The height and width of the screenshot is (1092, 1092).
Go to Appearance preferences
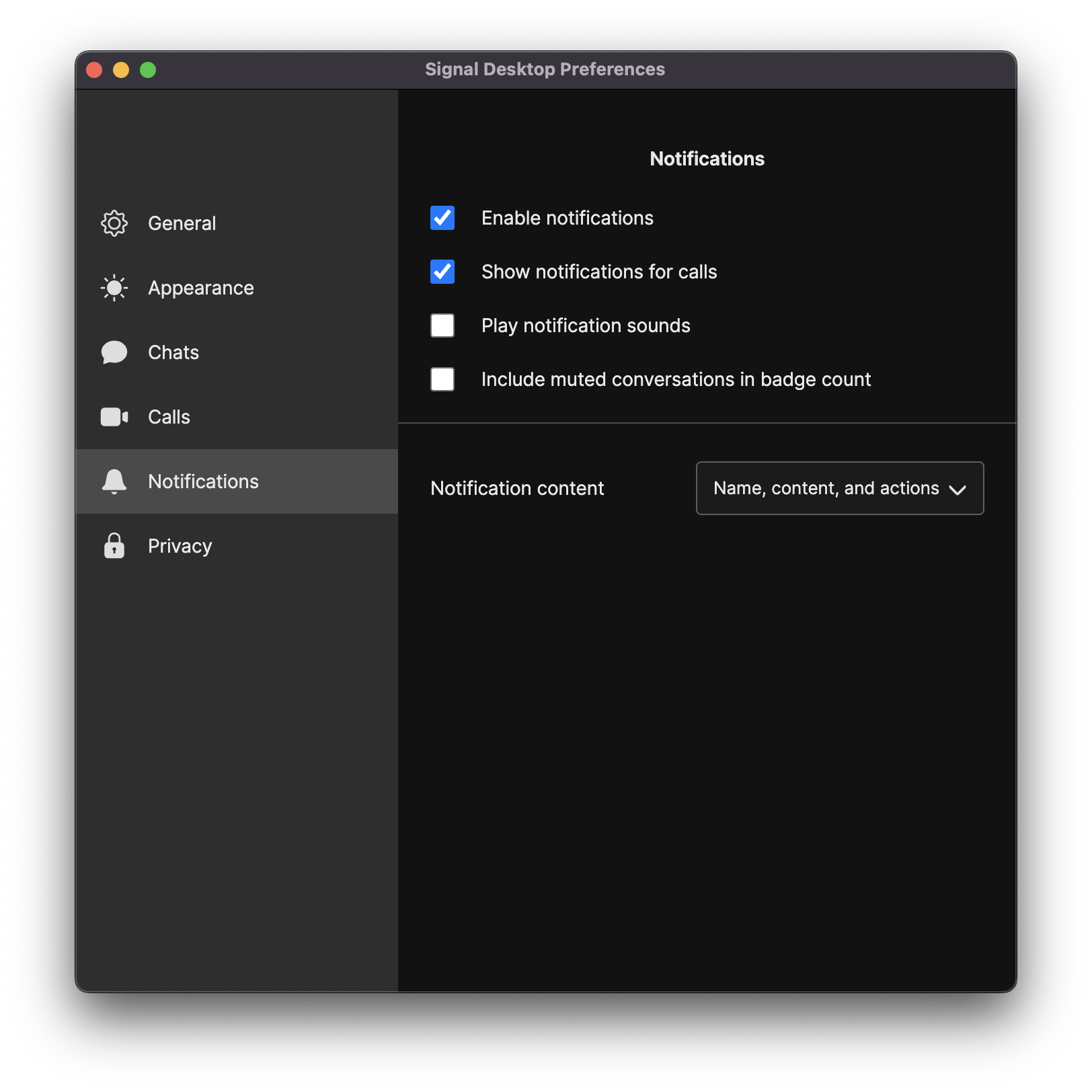[x=200, y=287]
